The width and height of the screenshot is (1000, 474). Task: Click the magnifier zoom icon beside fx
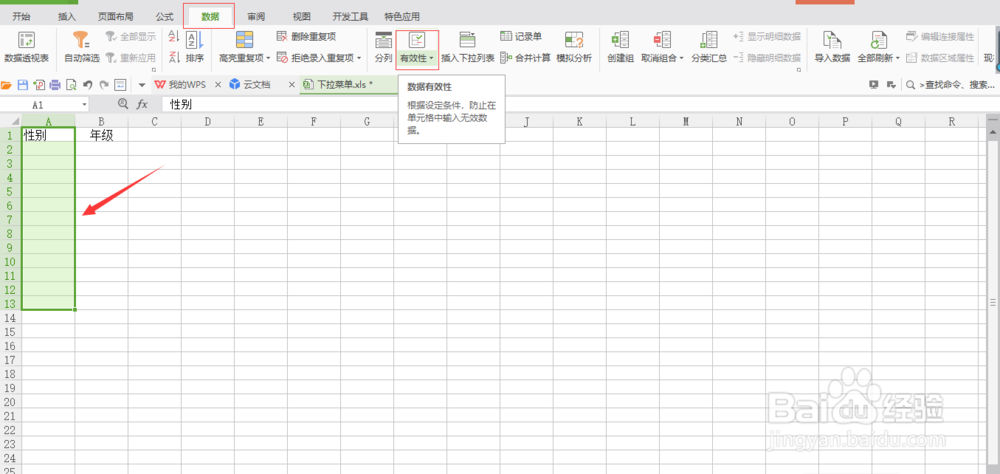[x=124, y=104]
